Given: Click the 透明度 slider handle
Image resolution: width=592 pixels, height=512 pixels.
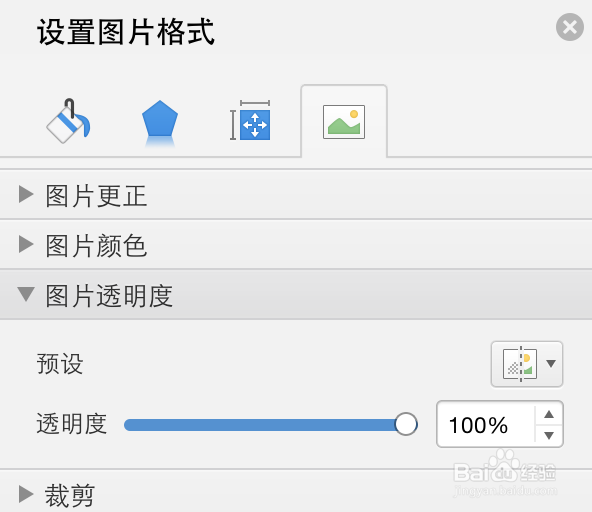Looking at the screenshot, I should click(406, 424).
